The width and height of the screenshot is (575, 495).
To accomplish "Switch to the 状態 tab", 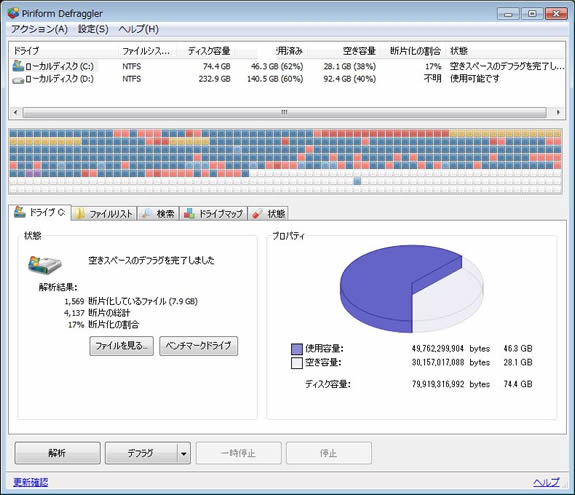I will click(268, 213).
